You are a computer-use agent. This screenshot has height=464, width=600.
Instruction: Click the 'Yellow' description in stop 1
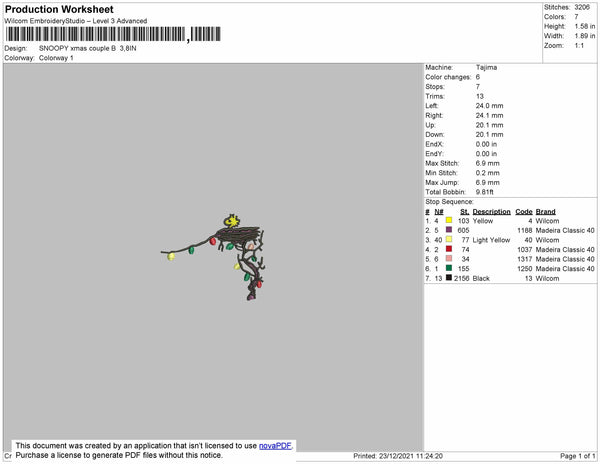tap(483, 221)
